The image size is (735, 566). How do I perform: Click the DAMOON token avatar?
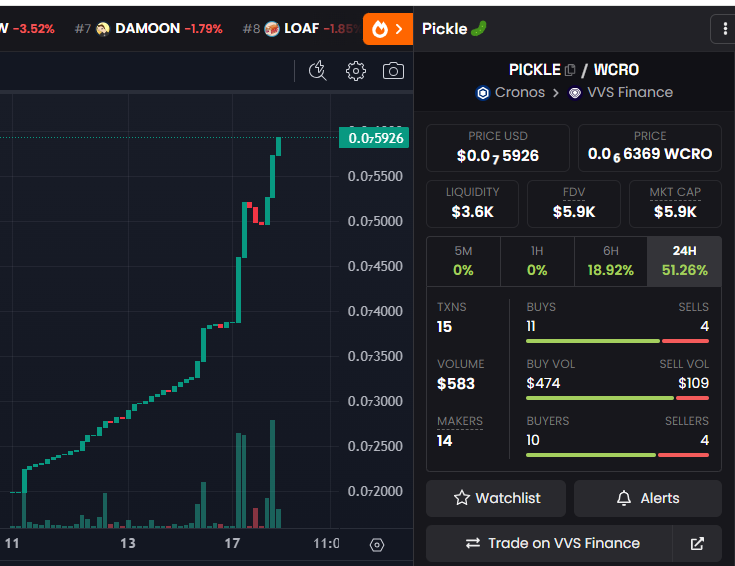tap(103, 29)
